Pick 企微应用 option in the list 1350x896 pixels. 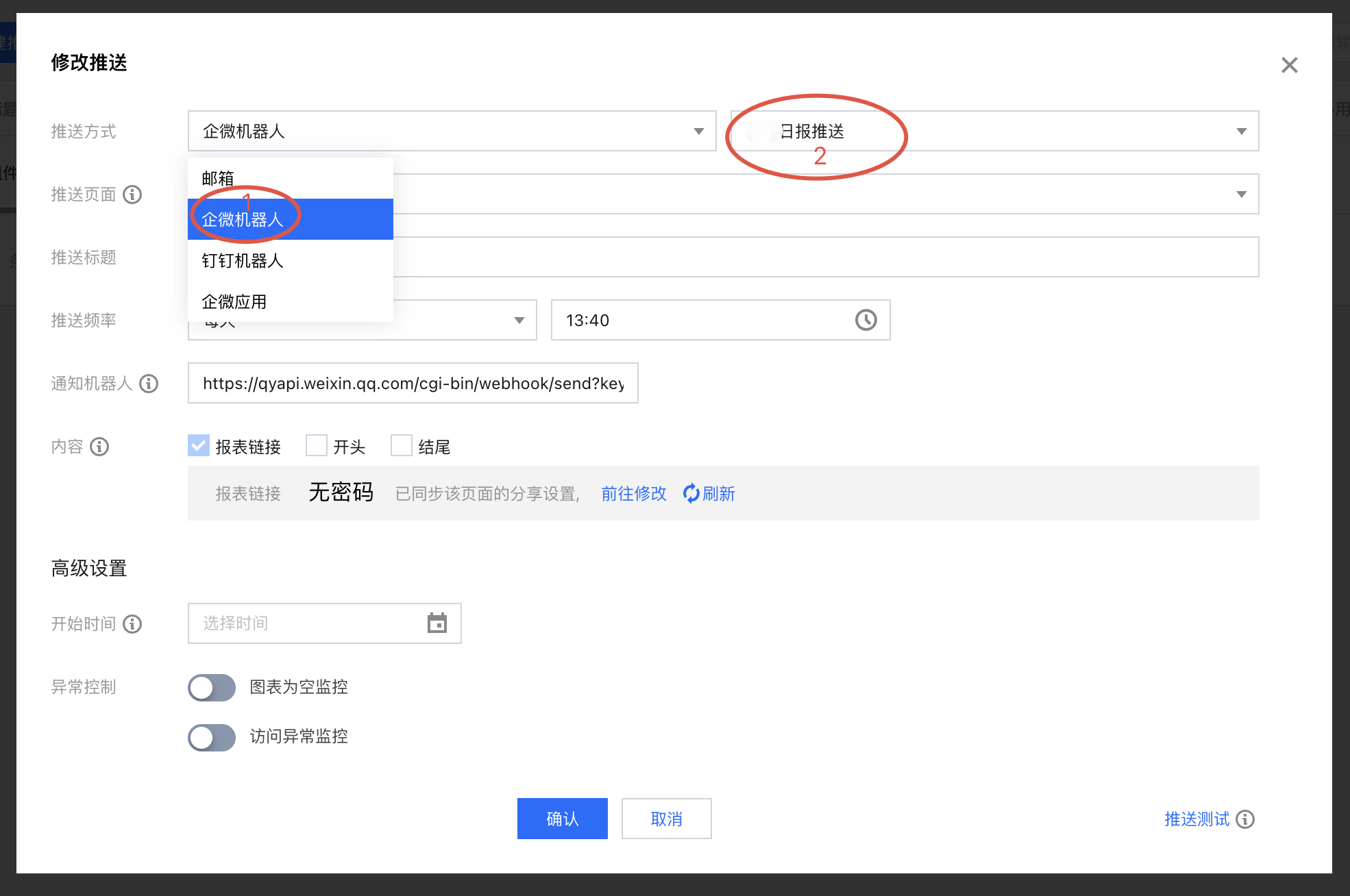(x=234, y=302)
